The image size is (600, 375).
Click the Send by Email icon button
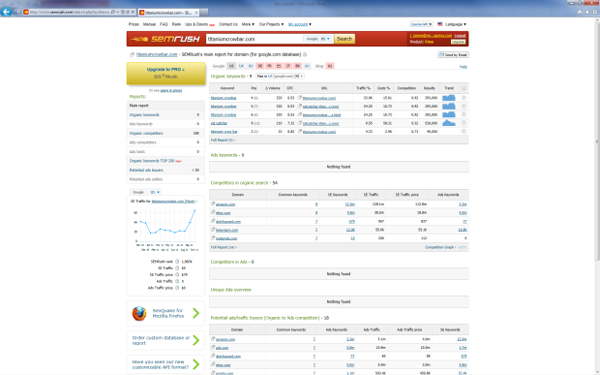point(453,55)
